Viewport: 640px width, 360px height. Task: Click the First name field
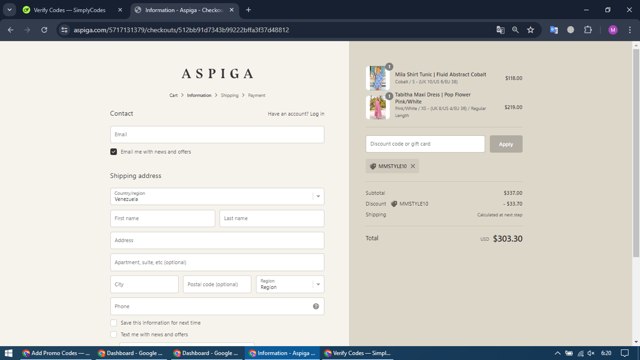click(x=162, y=218)
